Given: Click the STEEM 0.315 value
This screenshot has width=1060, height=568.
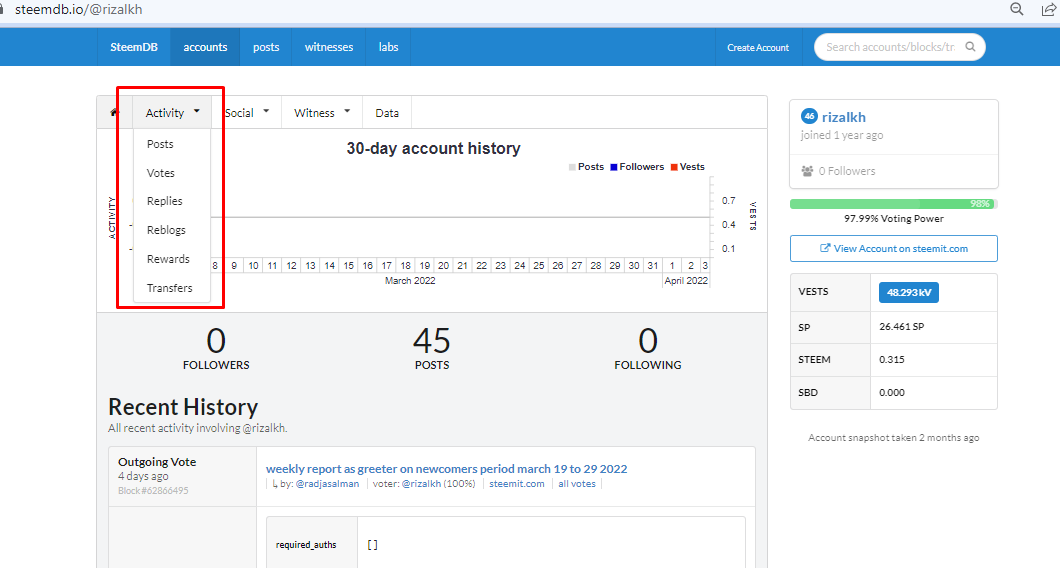Looking at the screenshot, I should point(892,359).
